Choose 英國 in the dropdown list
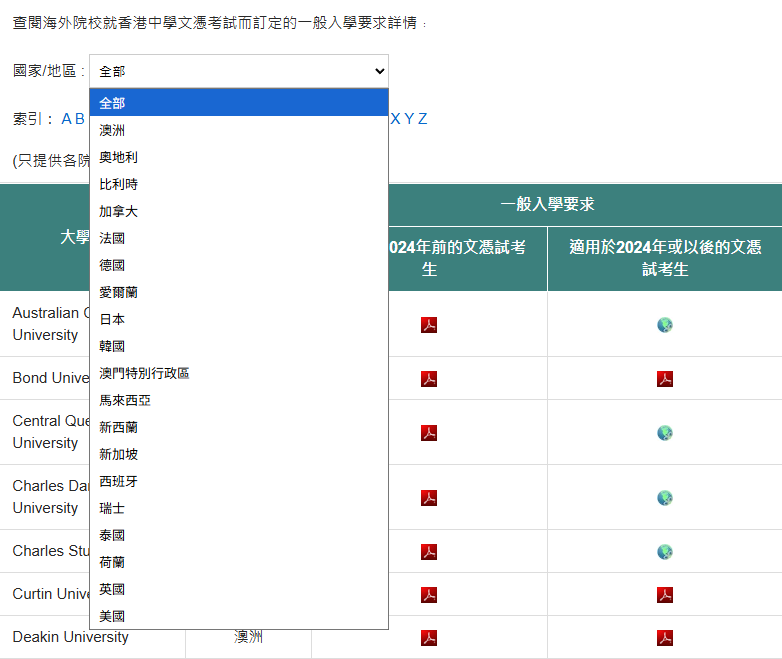The image size is (782, 659). [x=239, y=589]
